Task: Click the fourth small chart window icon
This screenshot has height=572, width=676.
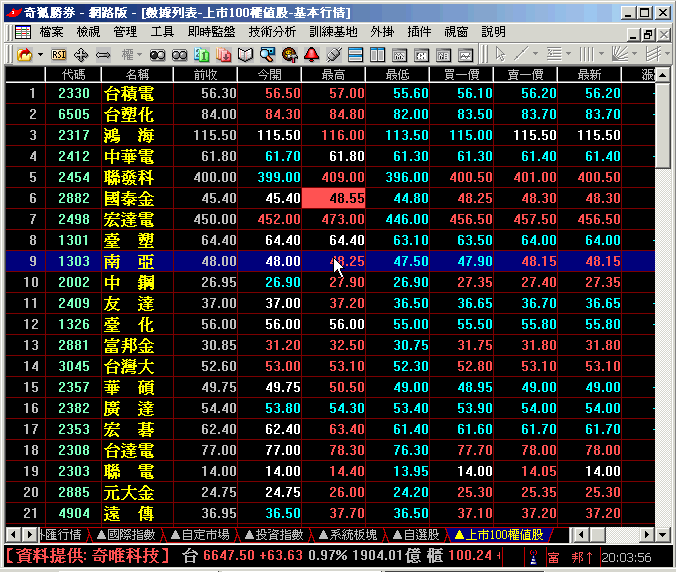Action: pyautogui.click(x=466, y=55)
